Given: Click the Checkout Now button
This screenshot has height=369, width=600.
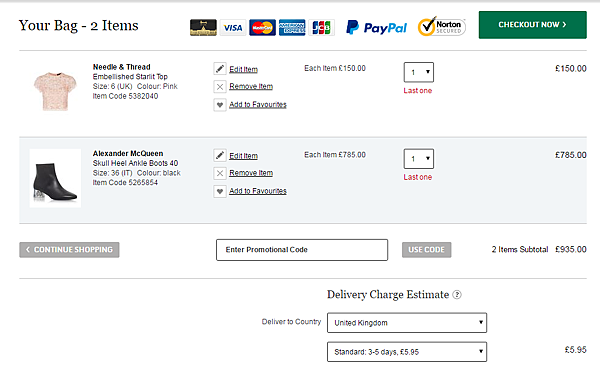Looking at the screenshot, I should point(532,25).
